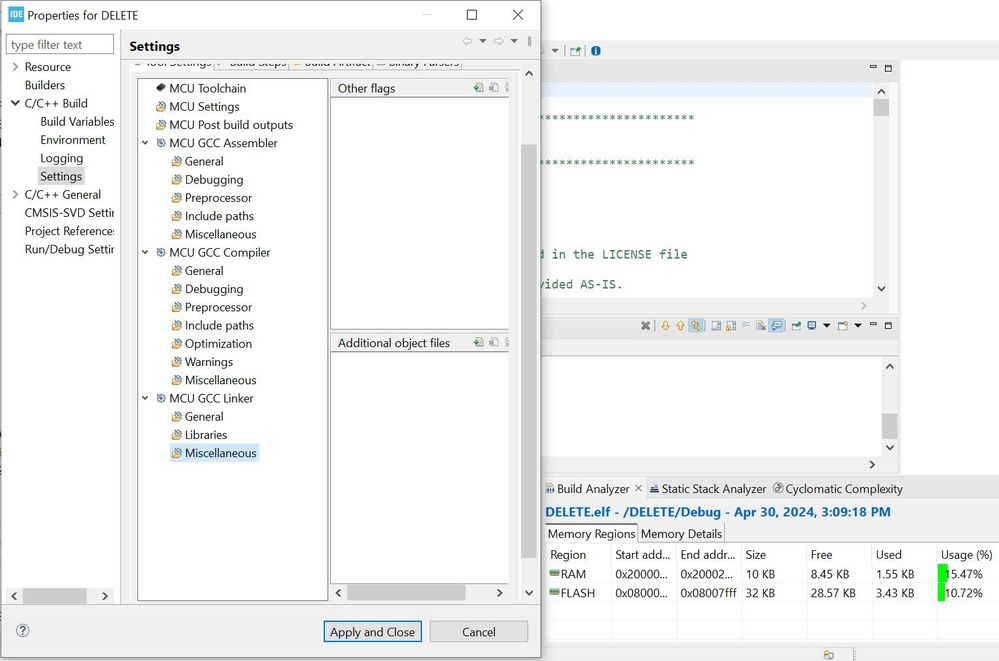This screenshot has width=999, height=661.
Task: Open the forward history dropdown arrow
Action: (514, 41)
